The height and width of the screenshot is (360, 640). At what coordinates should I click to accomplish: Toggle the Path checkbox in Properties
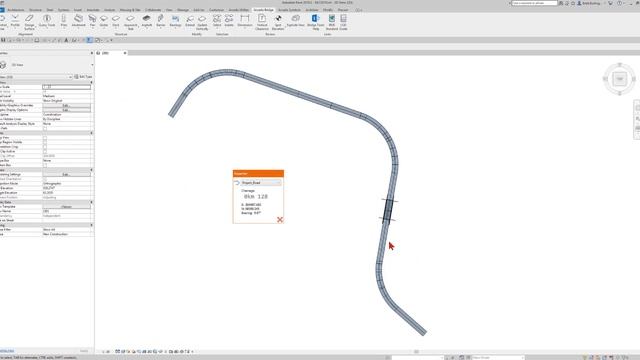45,128
